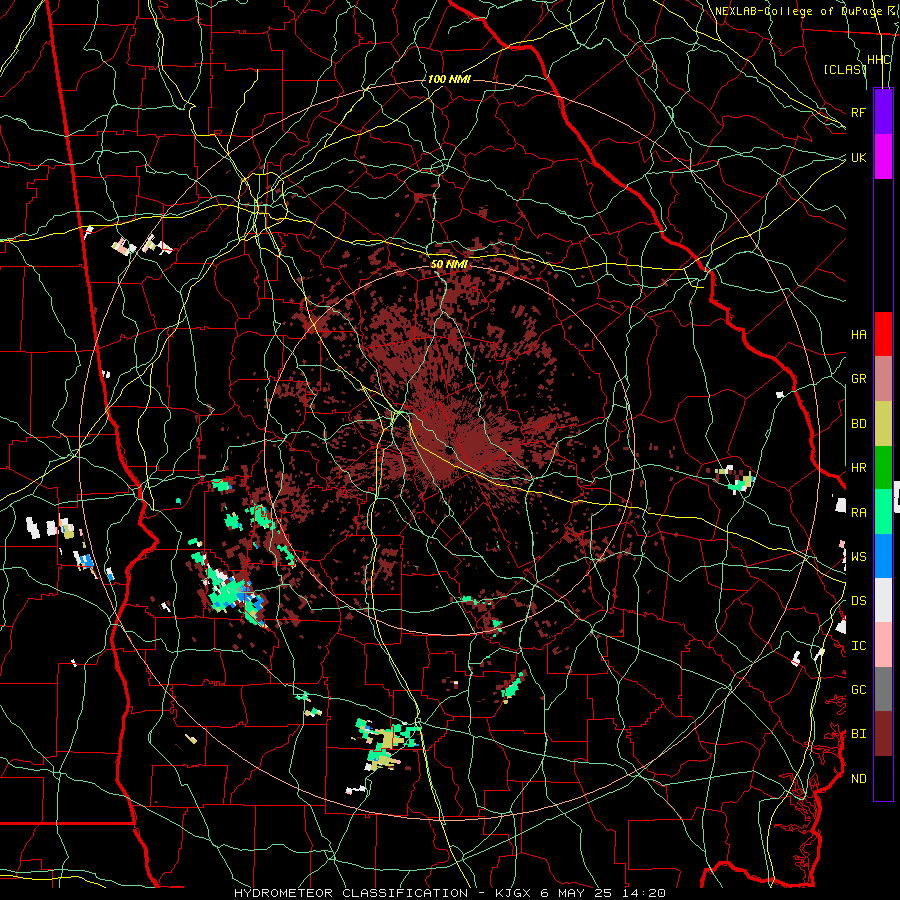Click the BI legend label
Screen dimensions: 900x900
[x=858, y=734]
